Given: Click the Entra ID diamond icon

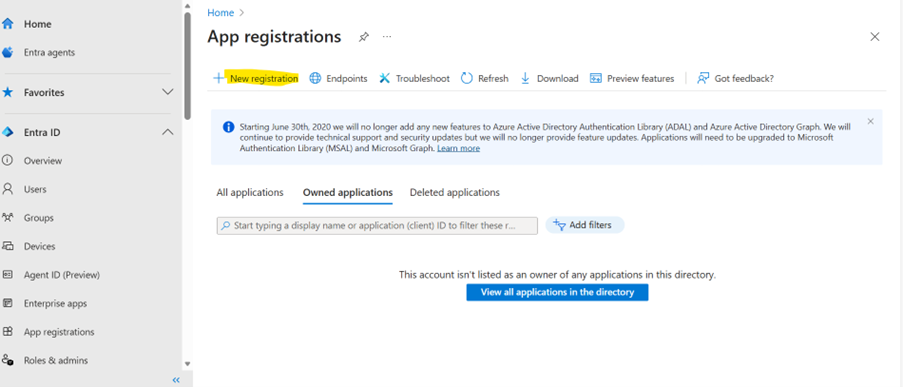Looking at the screenshot, I should tap(7, 132).
